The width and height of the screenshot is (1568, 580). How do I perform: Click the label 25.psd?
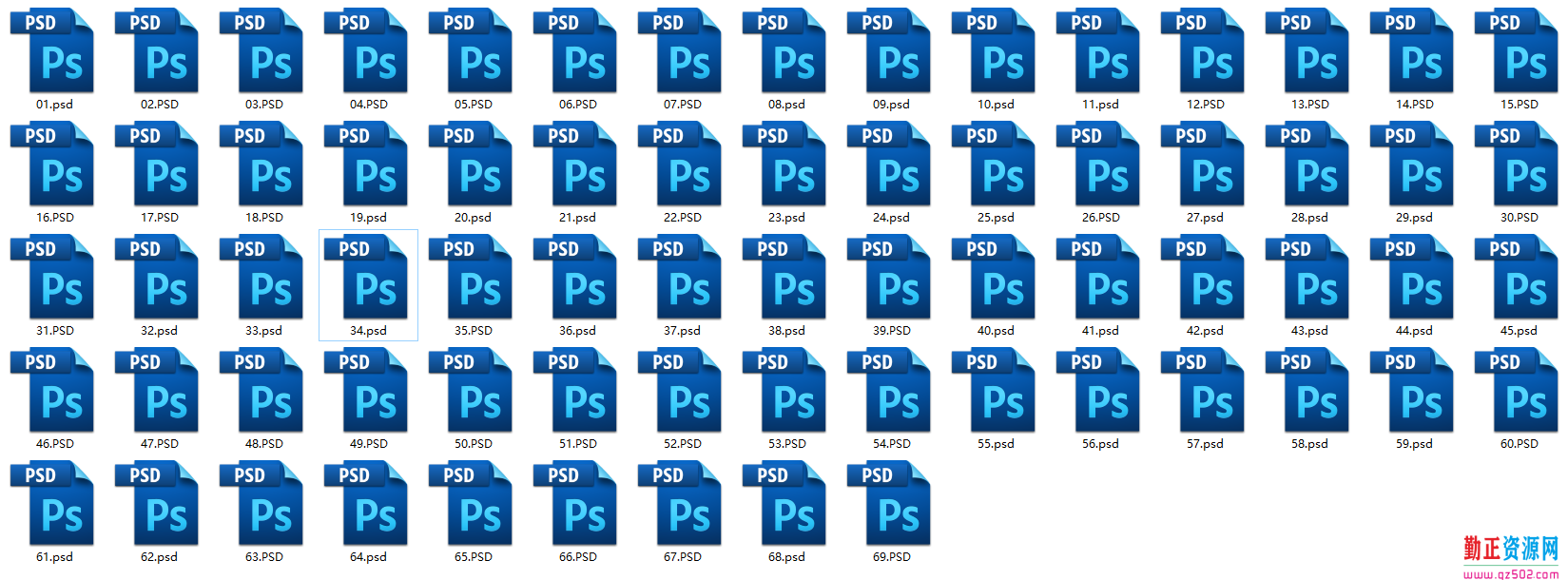[x=996, y=218]
